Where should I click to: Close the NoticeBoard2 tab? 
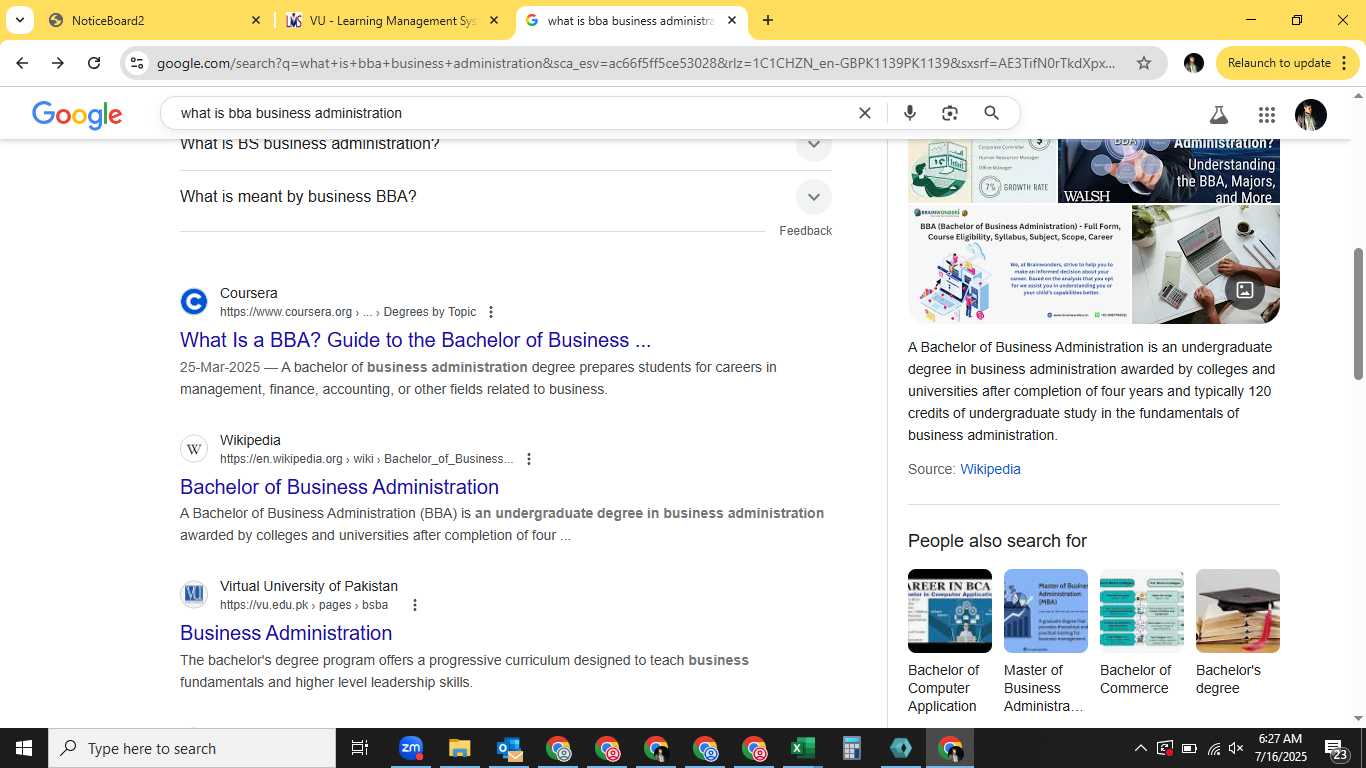tap(255, 20)
